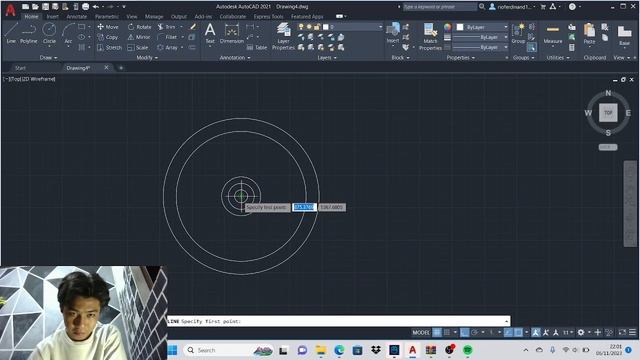Open the Insert ribbon tab
The image size is (640, 360).
coord(52,17)
